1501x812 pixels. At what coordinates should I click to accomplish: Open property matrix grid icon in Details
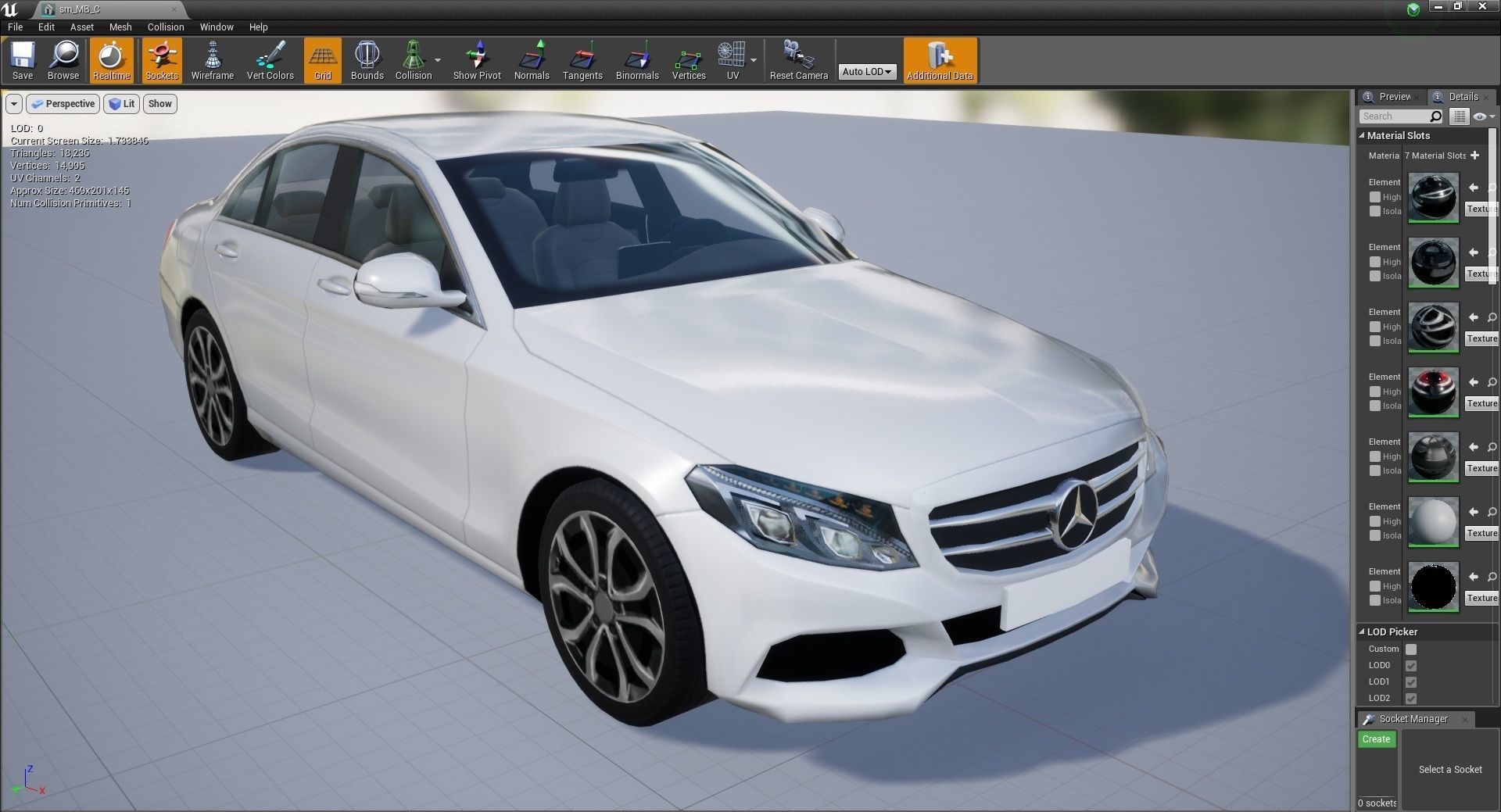1459,116
